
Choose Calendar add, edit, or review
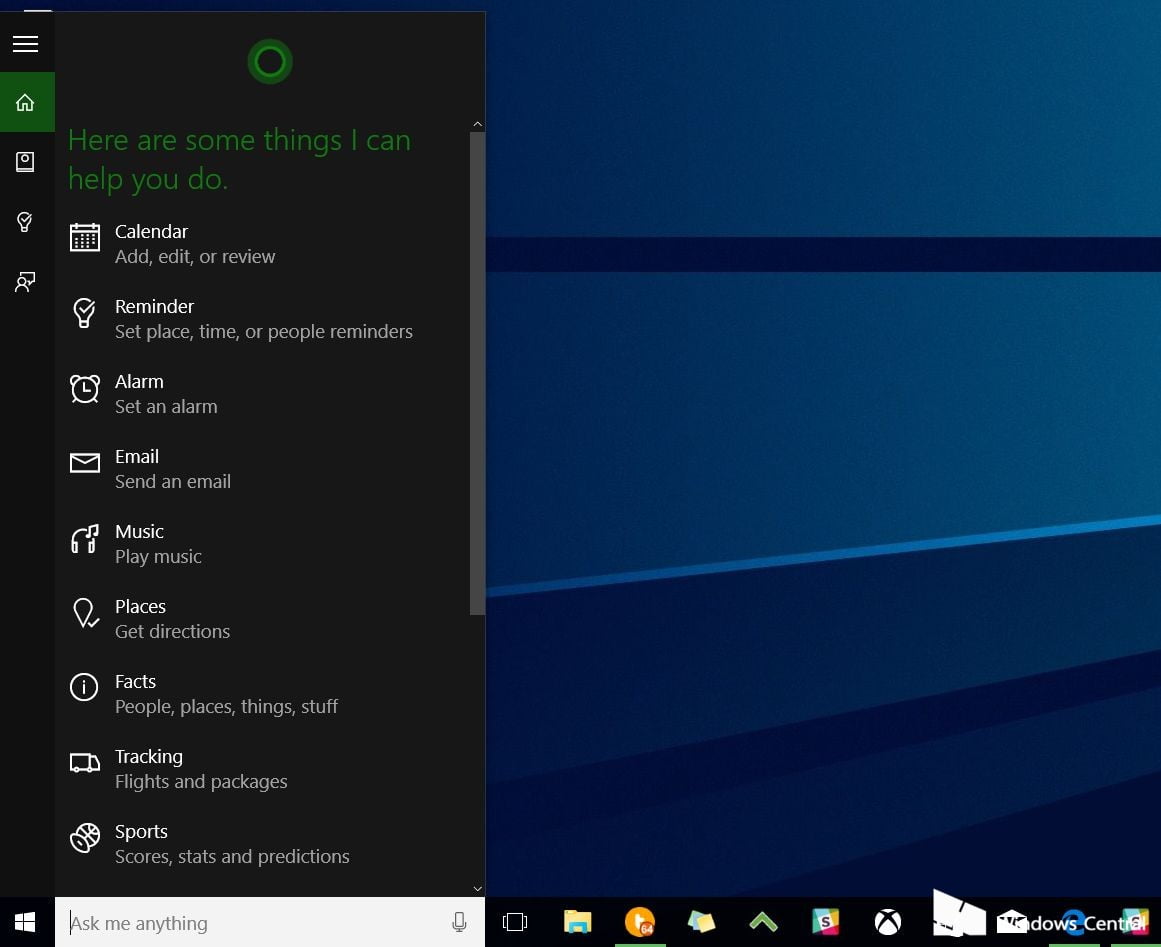195,244
